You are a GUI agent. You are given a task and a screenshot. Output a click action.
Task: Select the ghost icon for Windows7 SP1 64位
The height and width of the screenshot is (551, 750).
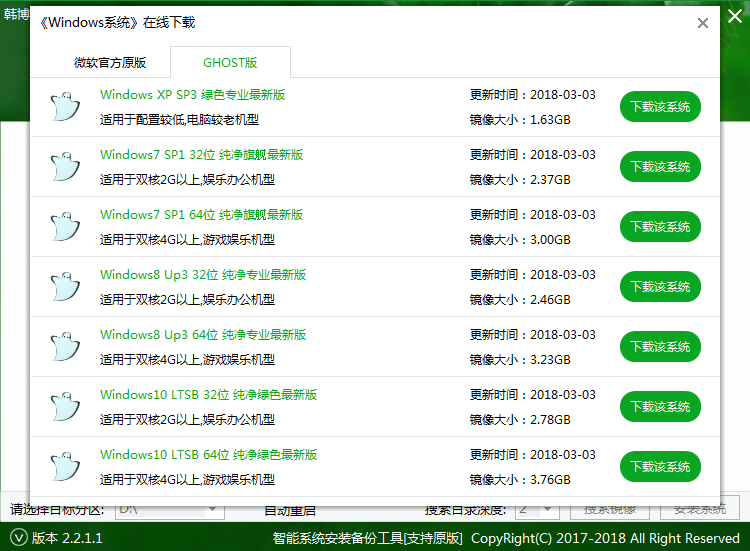coord(64,227)
